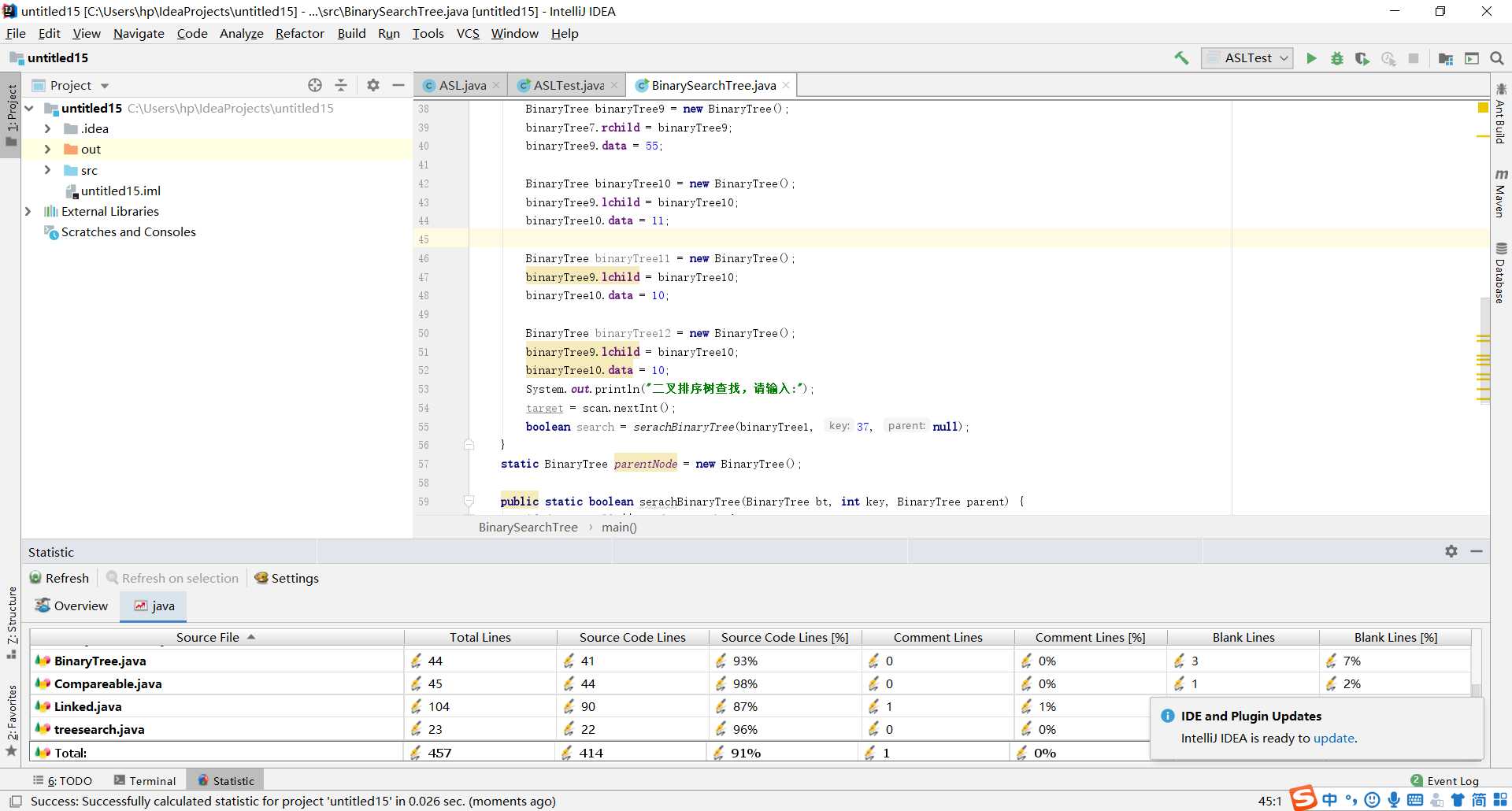Open the Terminal tool window

click(145, 780)
